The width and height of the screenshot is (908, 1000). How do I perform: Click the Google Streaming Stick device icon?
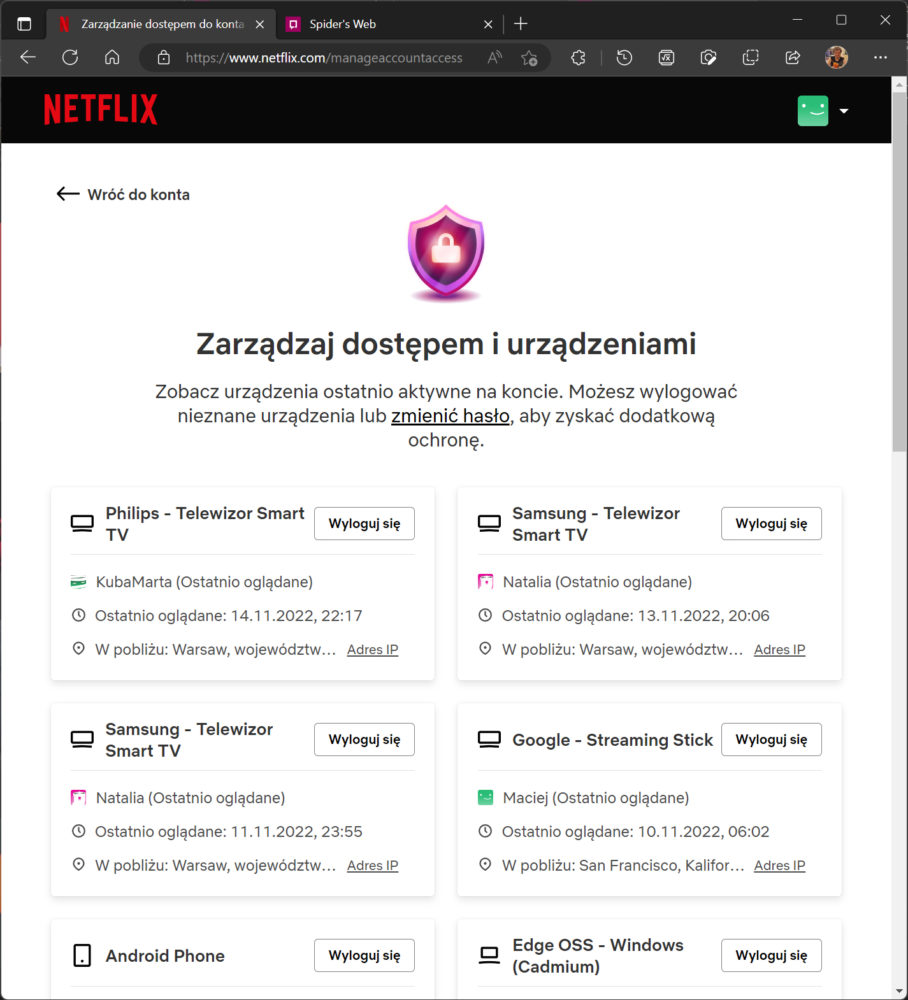[489, 740]
